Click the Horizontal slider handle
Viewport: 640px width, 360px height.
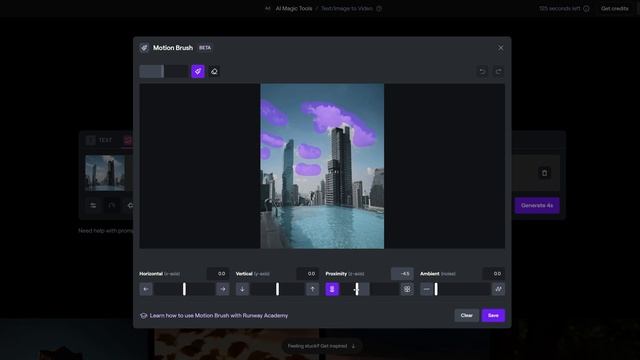(x=184, y=289)
